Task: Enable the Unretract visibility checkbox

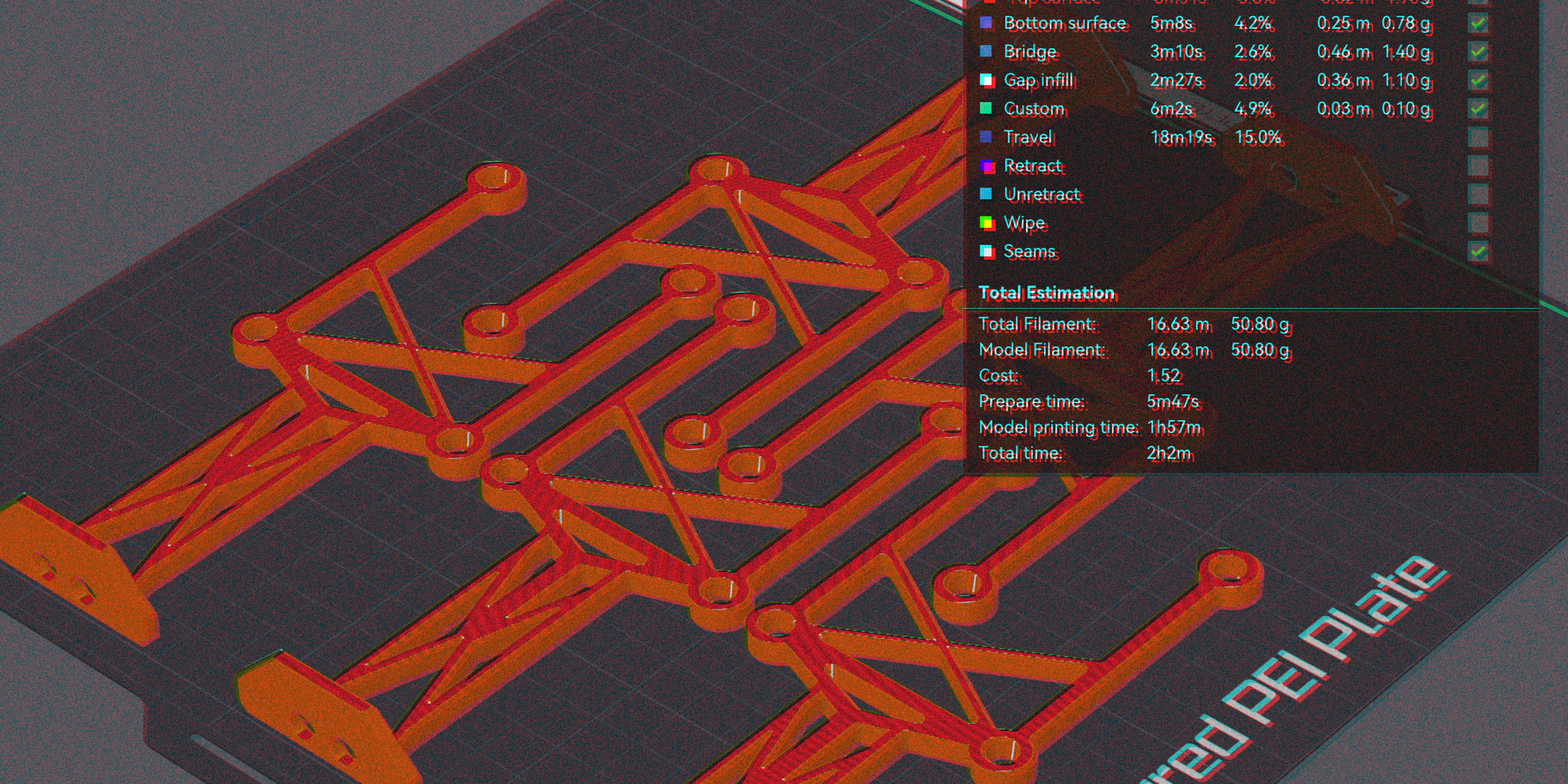Action: pyautogui.click(x=1478, y=194)
